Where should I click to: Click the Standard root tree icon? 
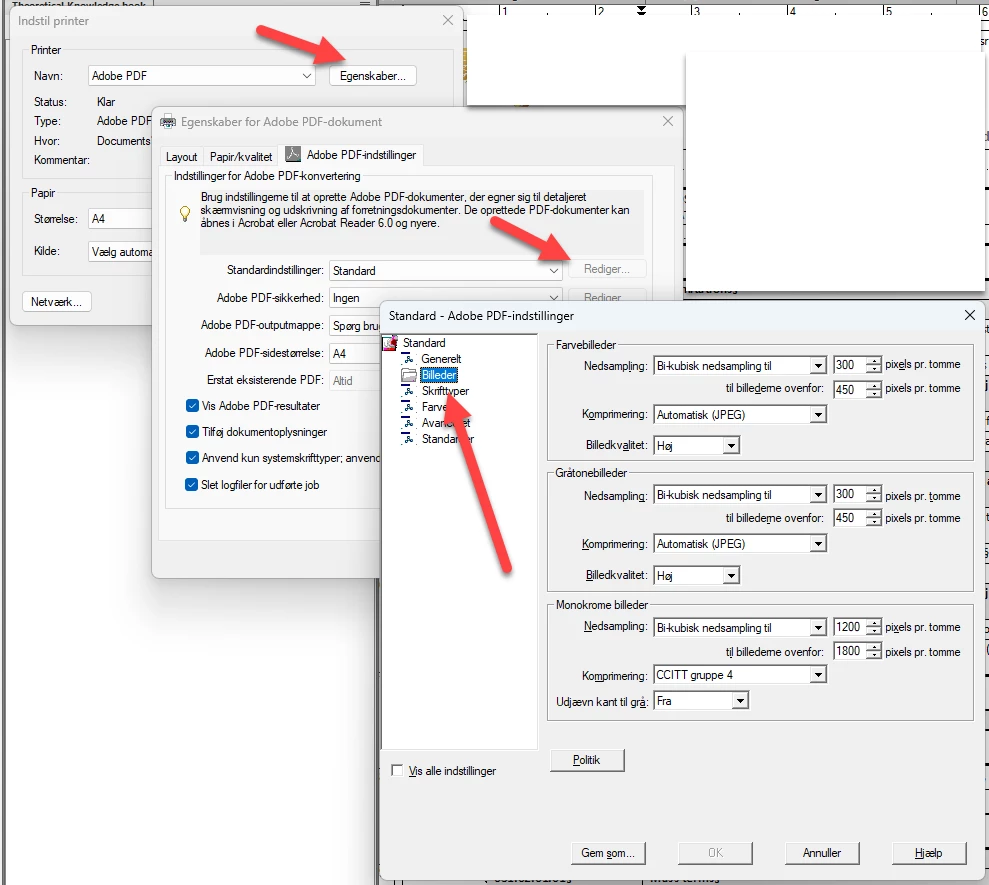tap(390, 343)
